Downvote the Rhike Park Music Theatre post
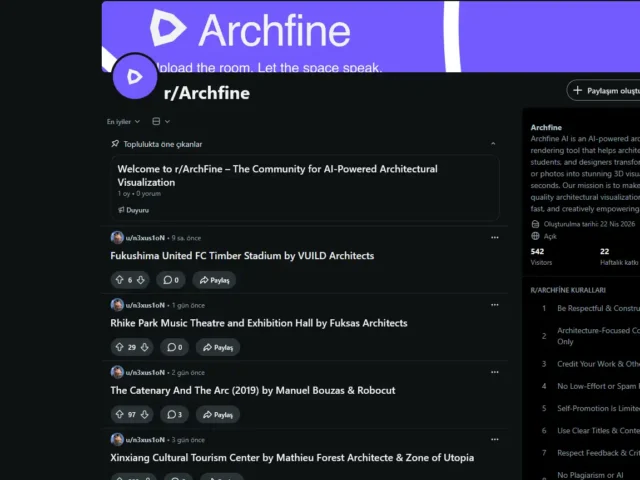 145,347
